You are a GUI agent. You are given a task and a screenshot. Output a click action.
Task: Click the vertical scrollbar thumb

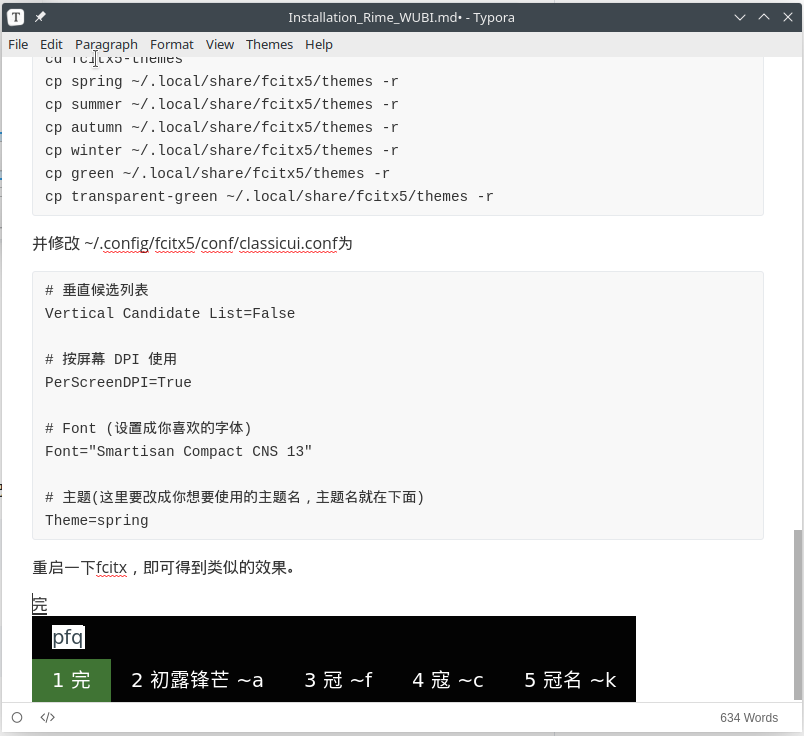click(x=797, y=614)
